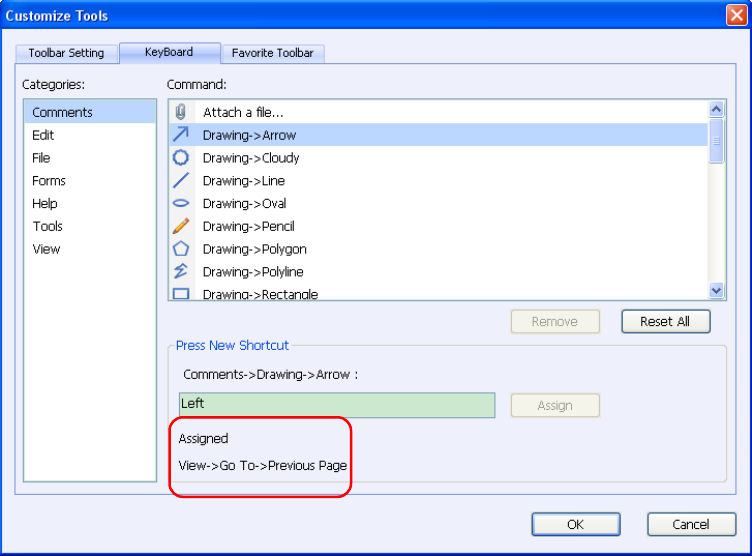This screenshot has height=556, width=752.
Task: Click the Cloudy drawing icon
Action: pos(180,157)
